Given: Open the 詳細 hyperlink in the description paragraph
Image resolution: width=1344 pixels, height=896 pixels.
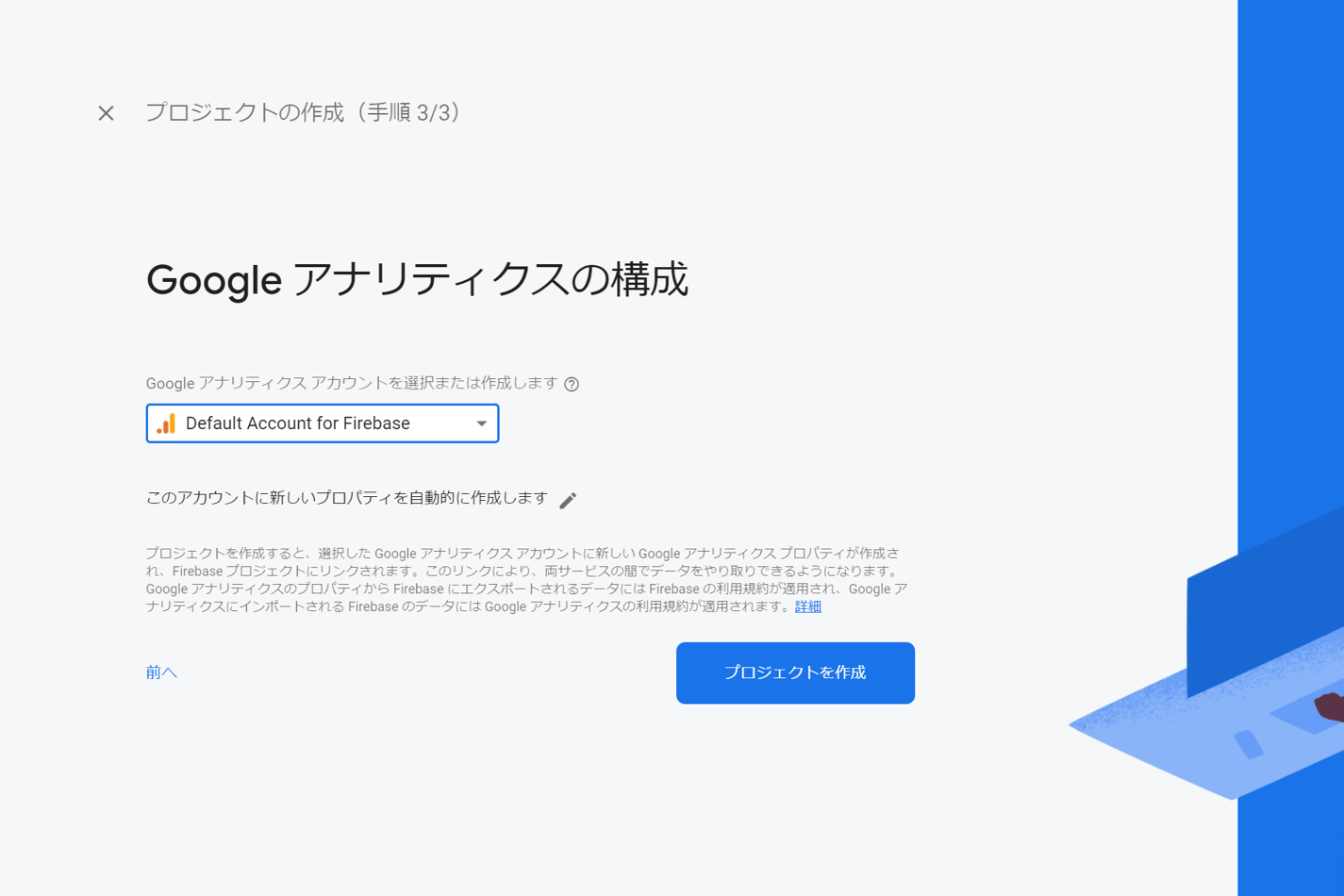Looking at the screenshot, I should (x=806, y=606).
